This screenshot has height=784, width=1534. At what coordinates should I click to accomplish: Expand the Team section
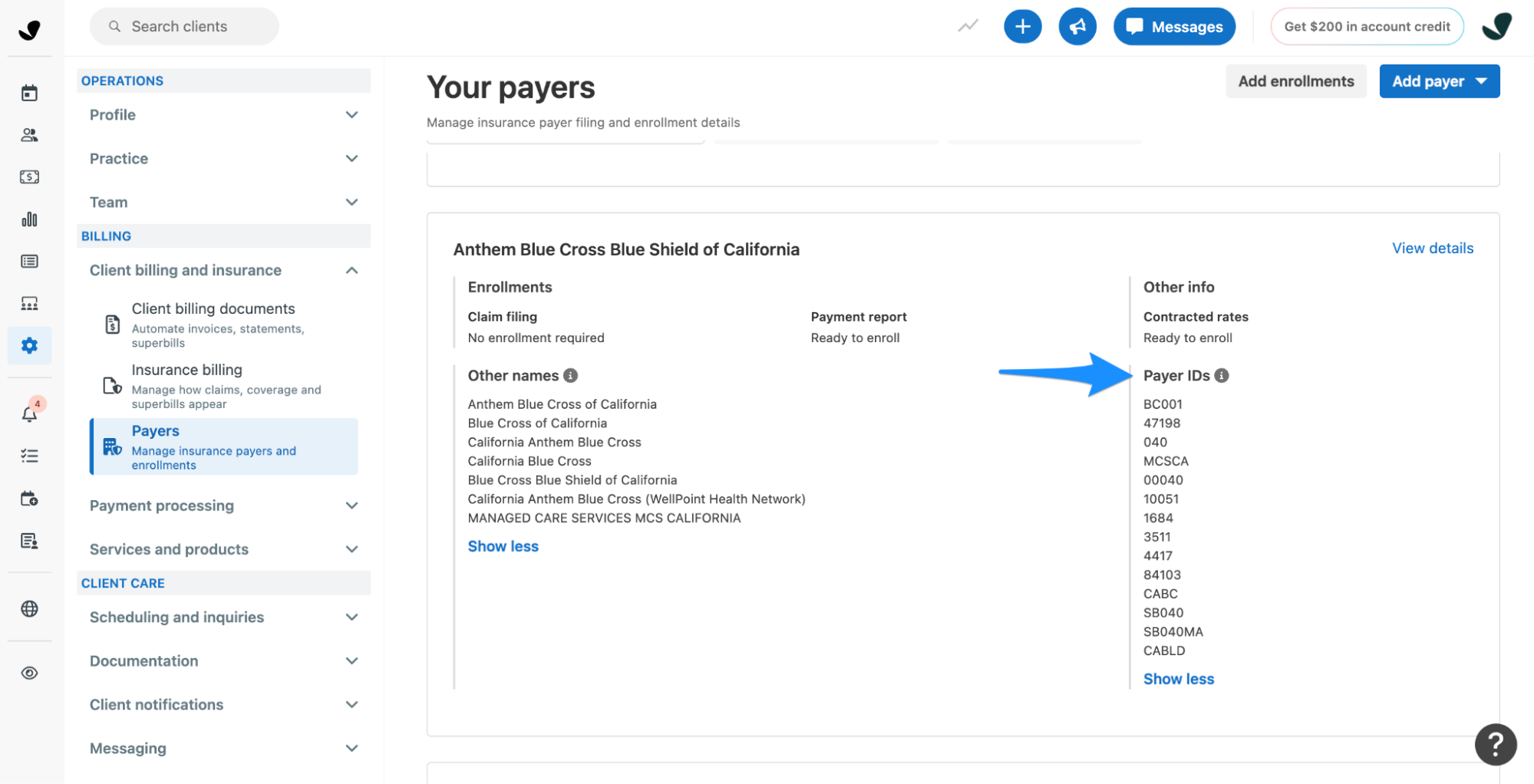pos(223,203)
